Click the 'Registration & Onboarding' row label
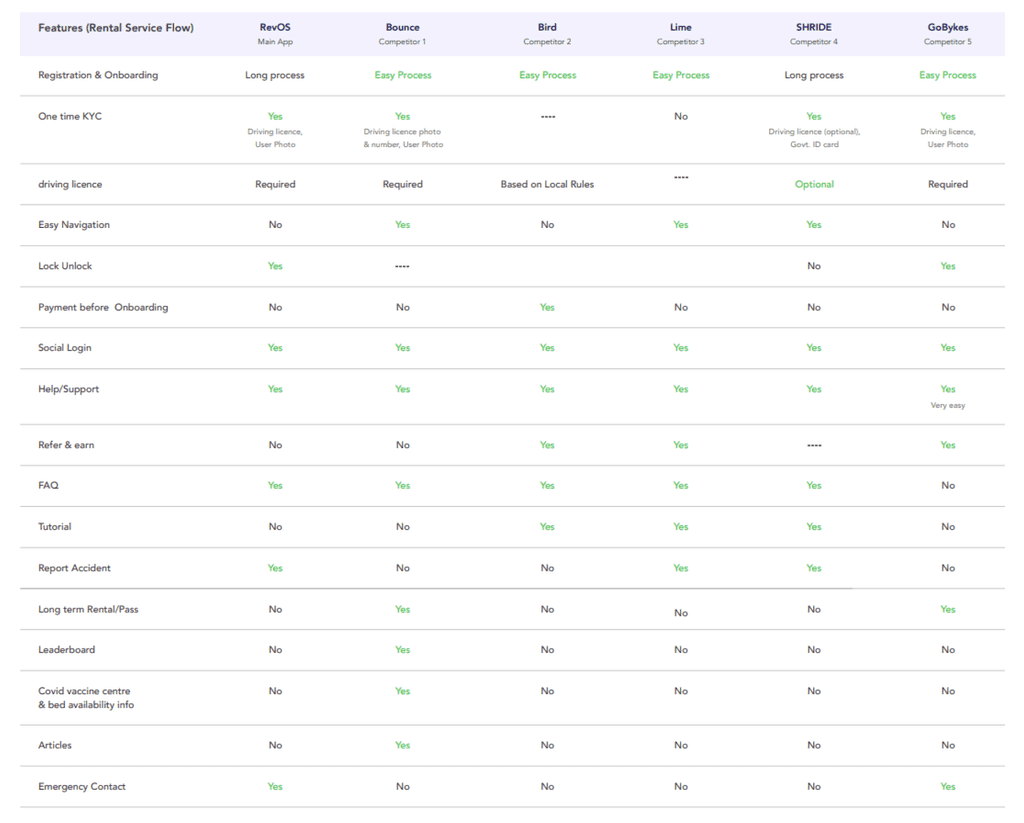 [98, 75]
